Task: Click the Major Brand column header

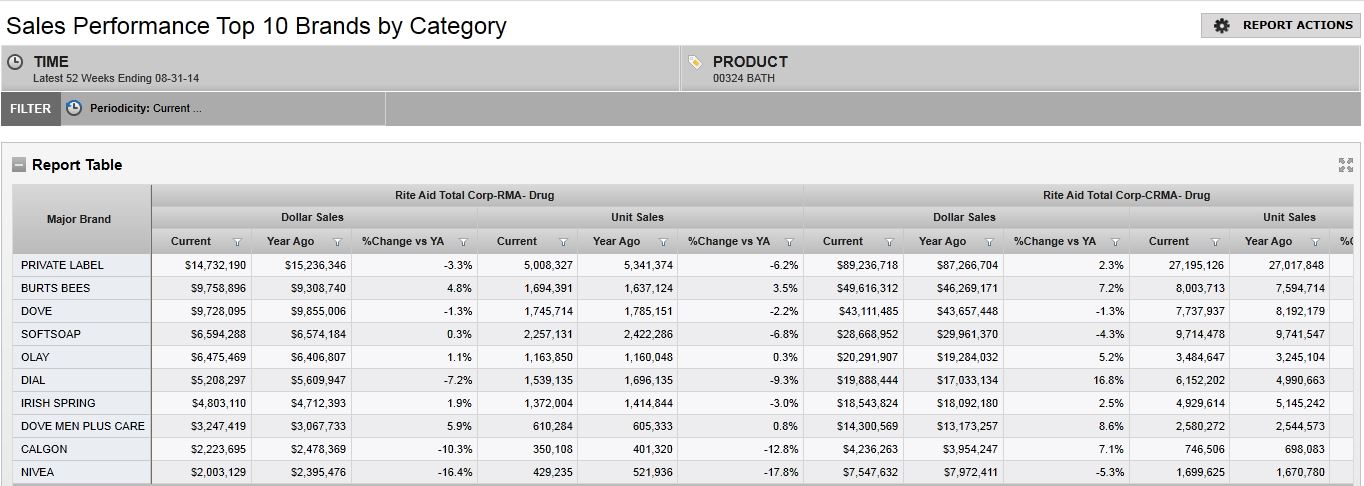Action: pos(80,219)
